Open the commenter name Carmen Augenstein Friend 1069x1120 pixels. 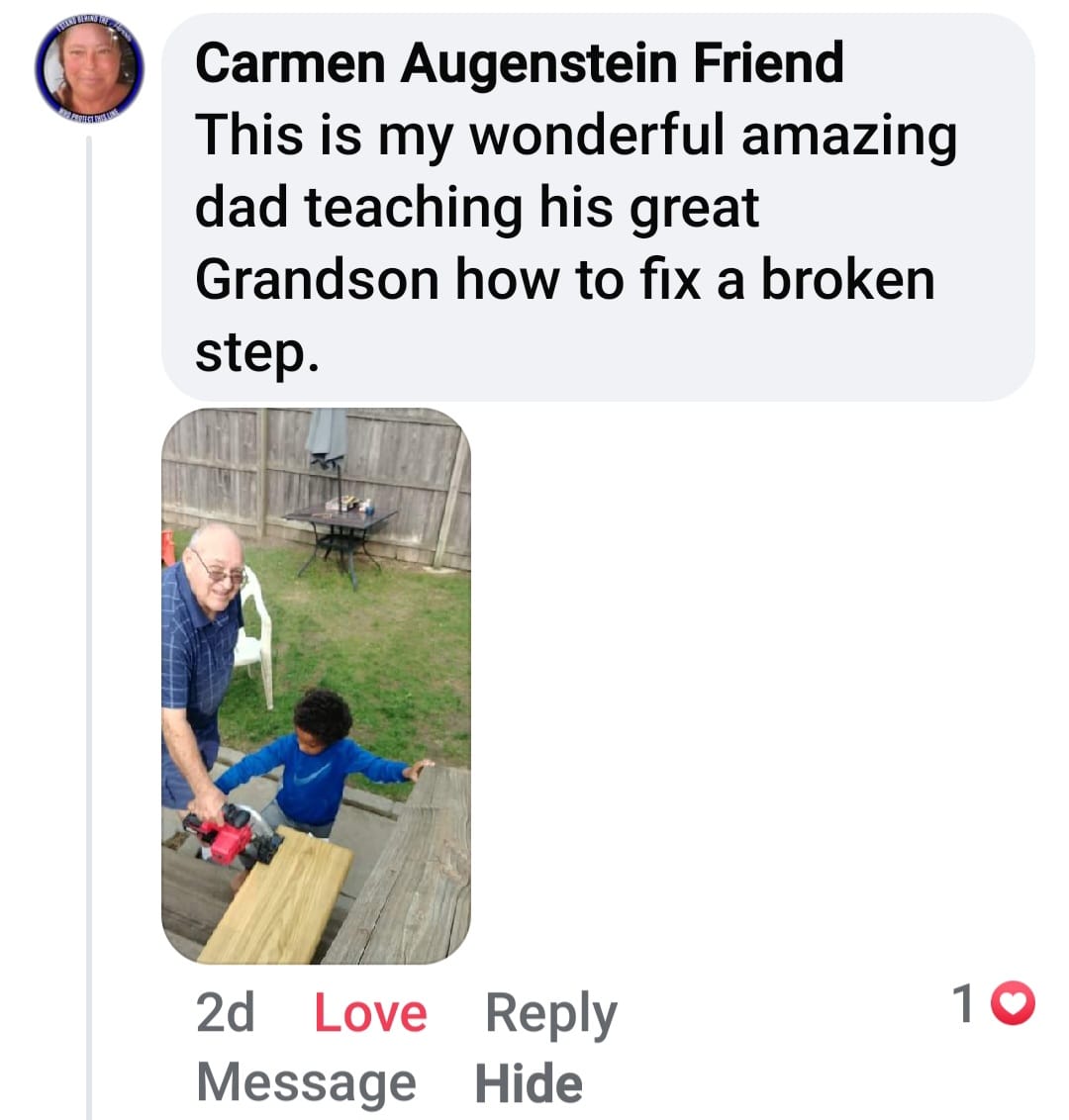520,63
